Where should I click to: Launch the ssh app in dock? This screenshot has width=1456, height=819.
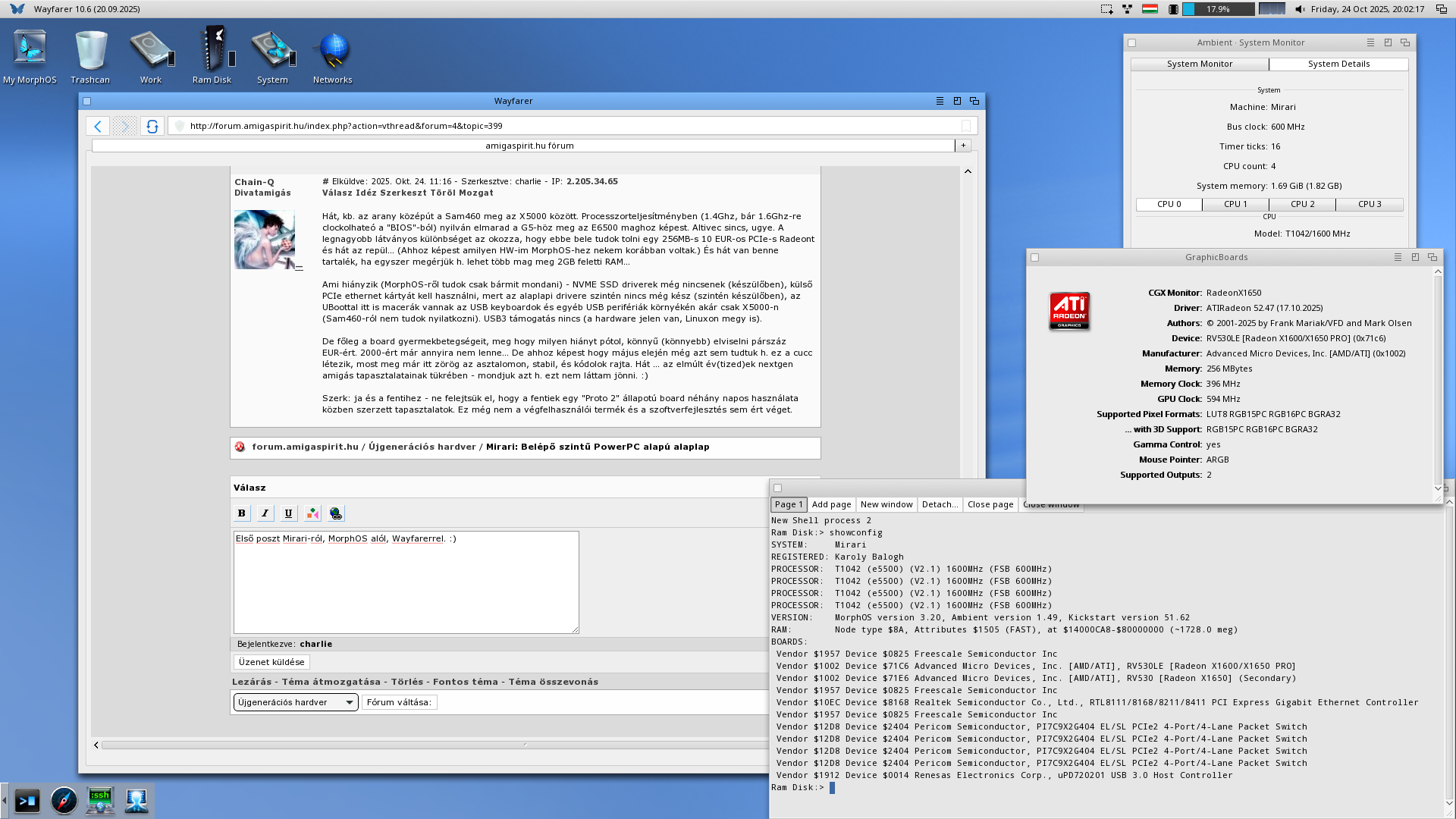pyautogui.click(x=100, y=800)
